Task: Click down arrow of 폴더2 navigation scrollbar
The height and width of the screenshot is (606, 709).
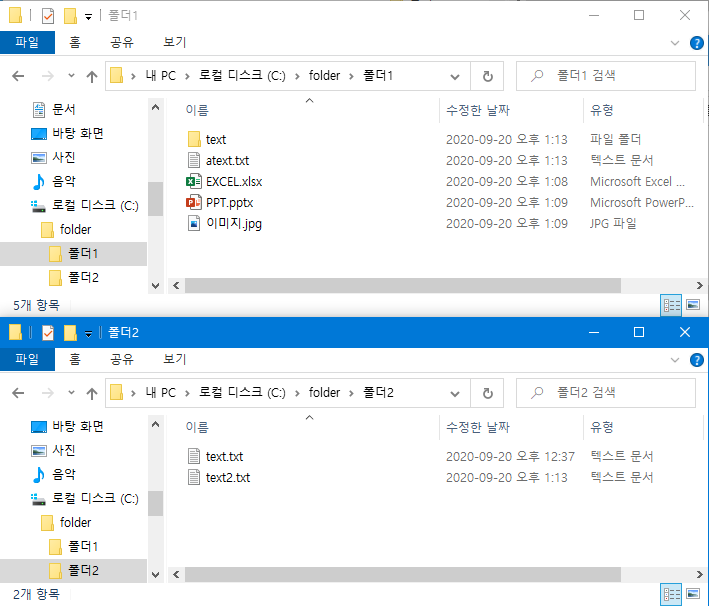Action: (156, 575)
